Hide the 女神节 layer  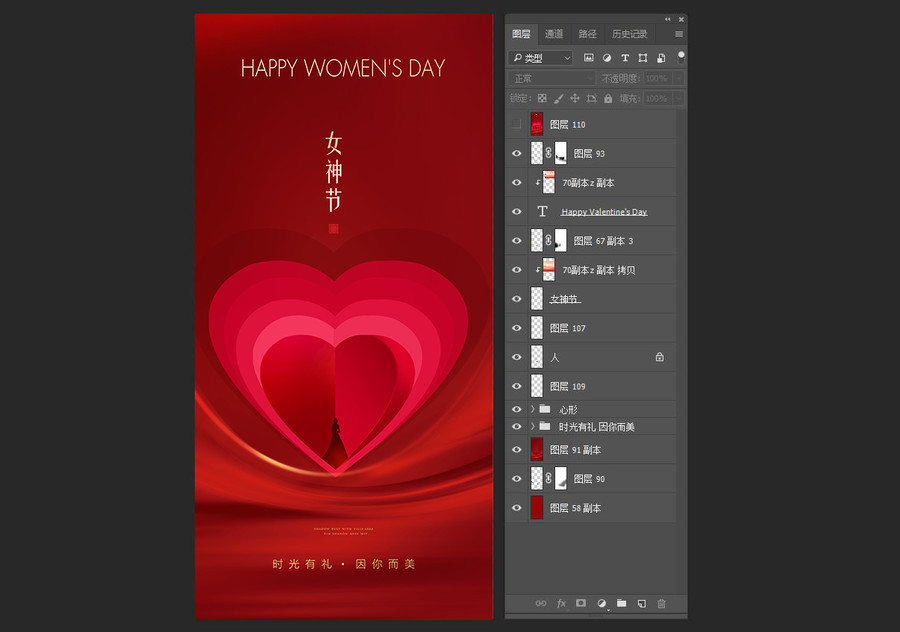coord(517,298)
